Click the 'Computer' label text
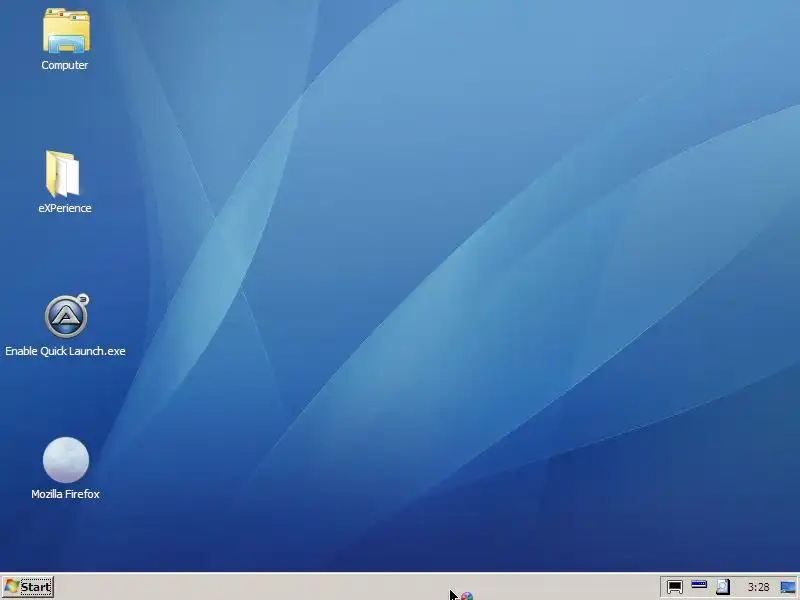The width and height of the screenshot is (800, 600). tap(65, 65)
